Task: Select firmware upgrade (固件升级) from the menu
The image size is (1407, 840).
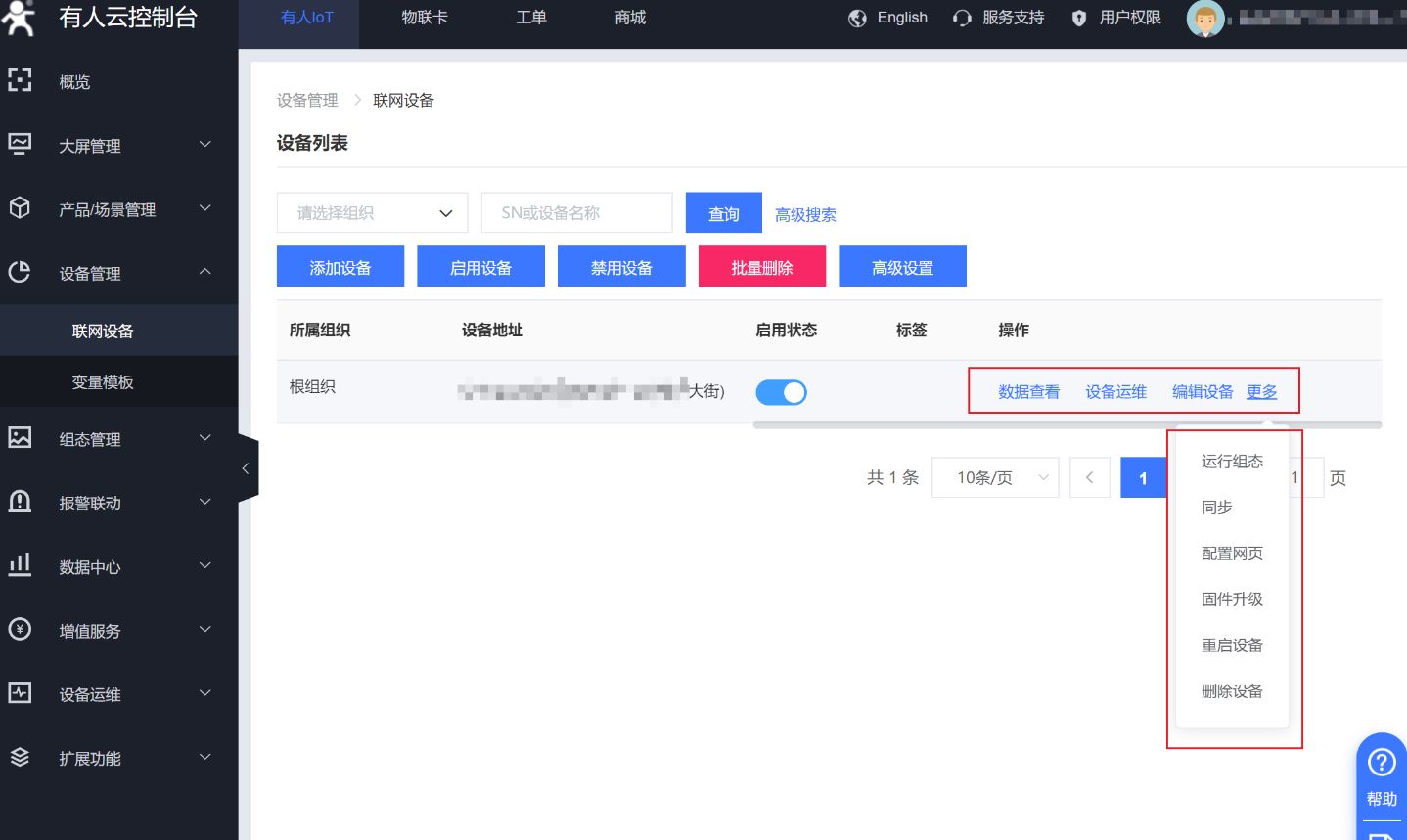Action: coord(1232,599)
